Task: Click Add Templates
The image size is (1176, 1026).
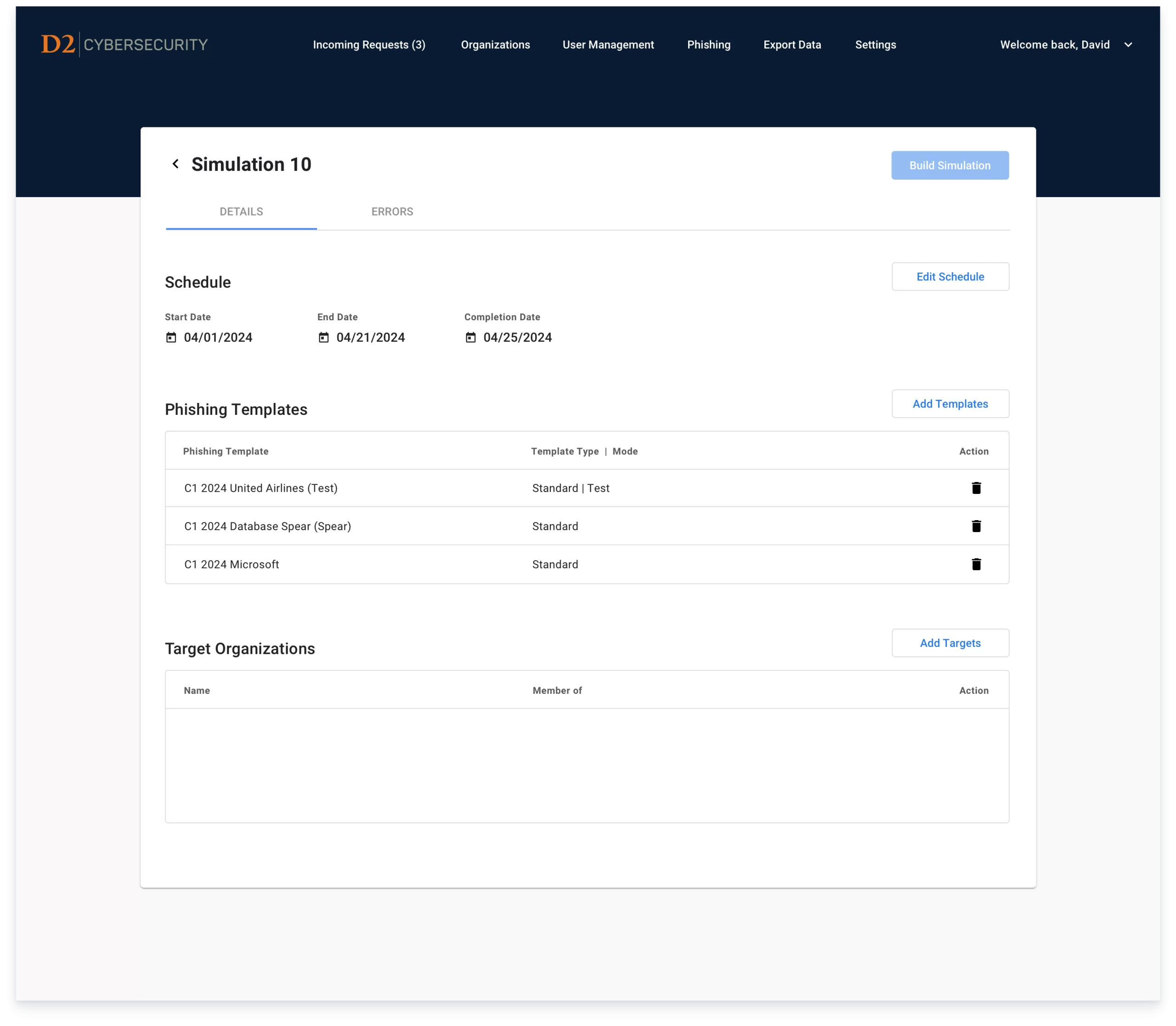Action: click(950, 403)
